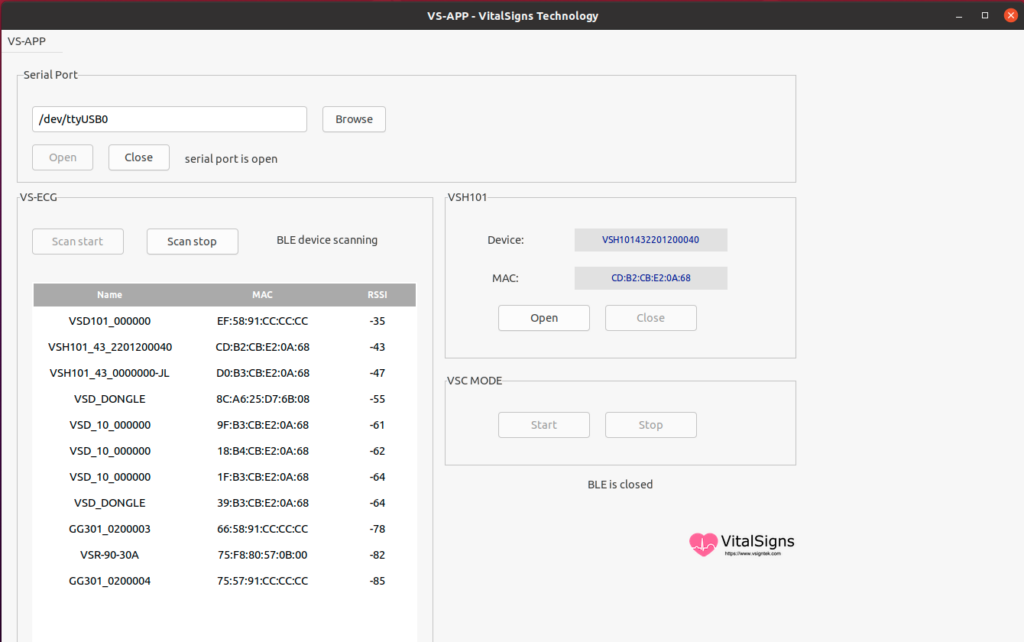Screen dimensions: 1024x642
Task: Click MAC address D0:B3:CB:E2:0A:68 in table
Action: (263, 373)
